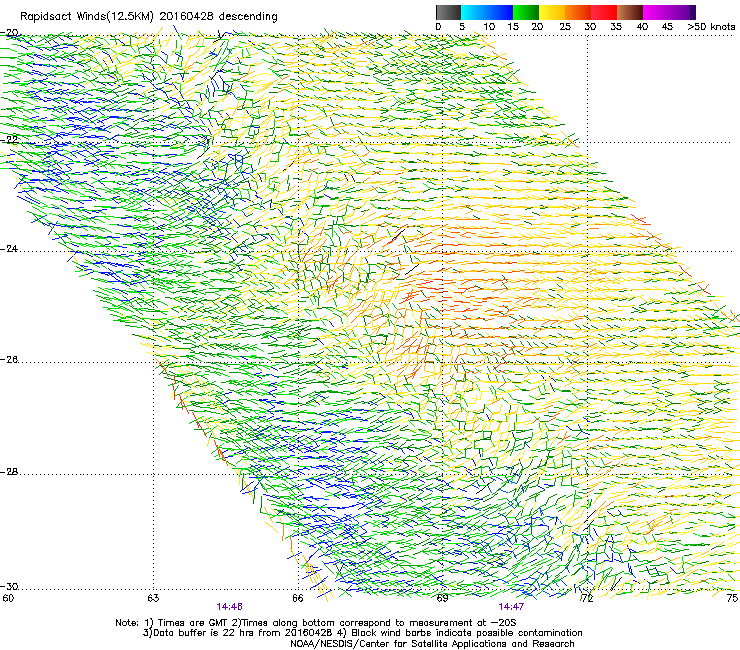Click the longitude label "60"
The height and width of the screenshot is (650, 740).
coord(8,598)
